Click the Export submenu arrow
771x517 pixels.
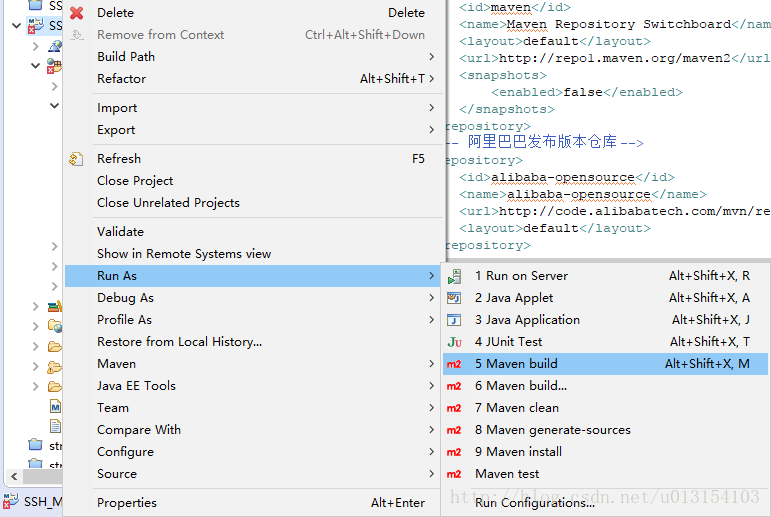coord(431,130)
